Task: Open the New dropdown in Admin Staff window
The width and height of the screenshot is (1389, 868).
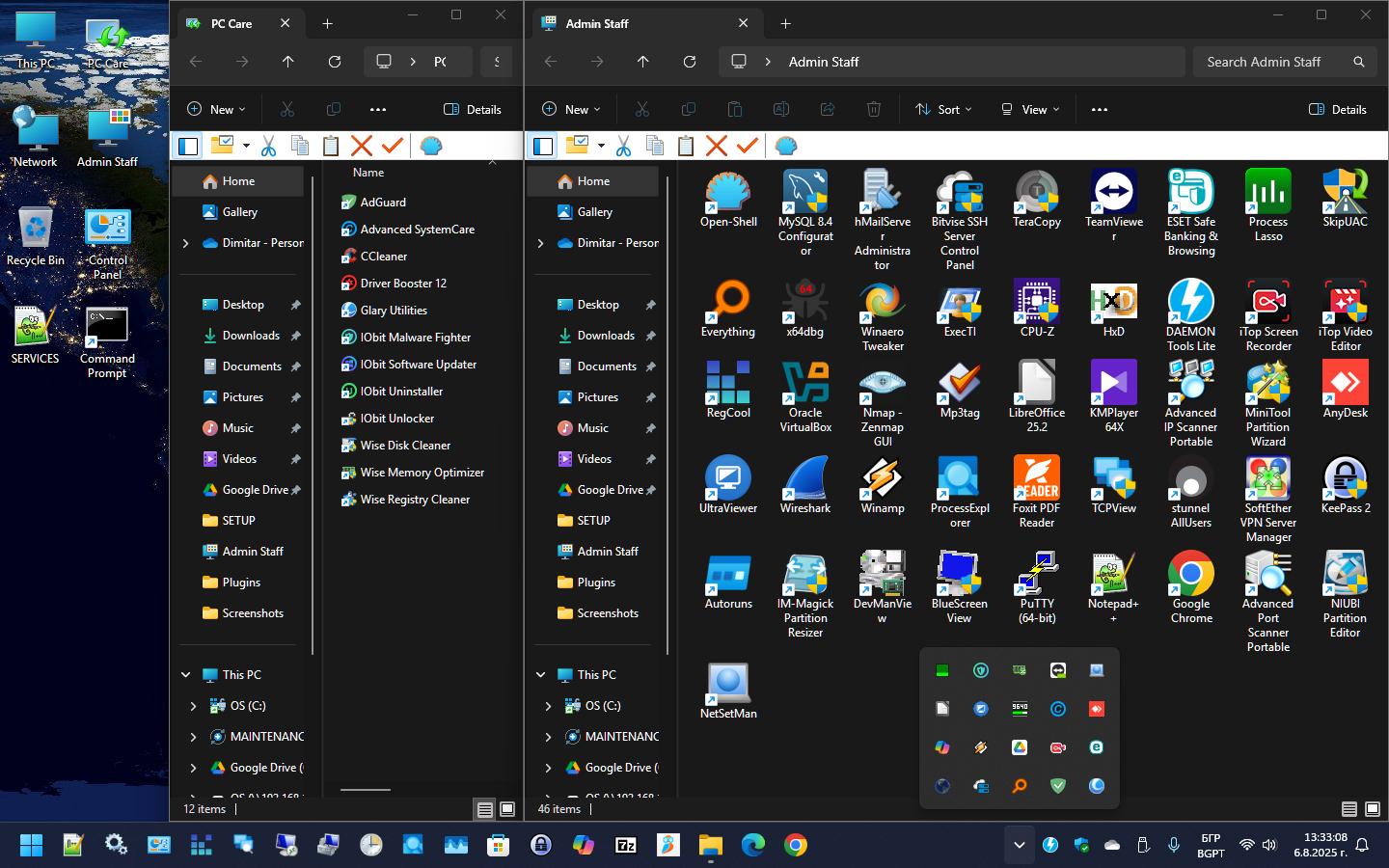Action: click(571, 109)
